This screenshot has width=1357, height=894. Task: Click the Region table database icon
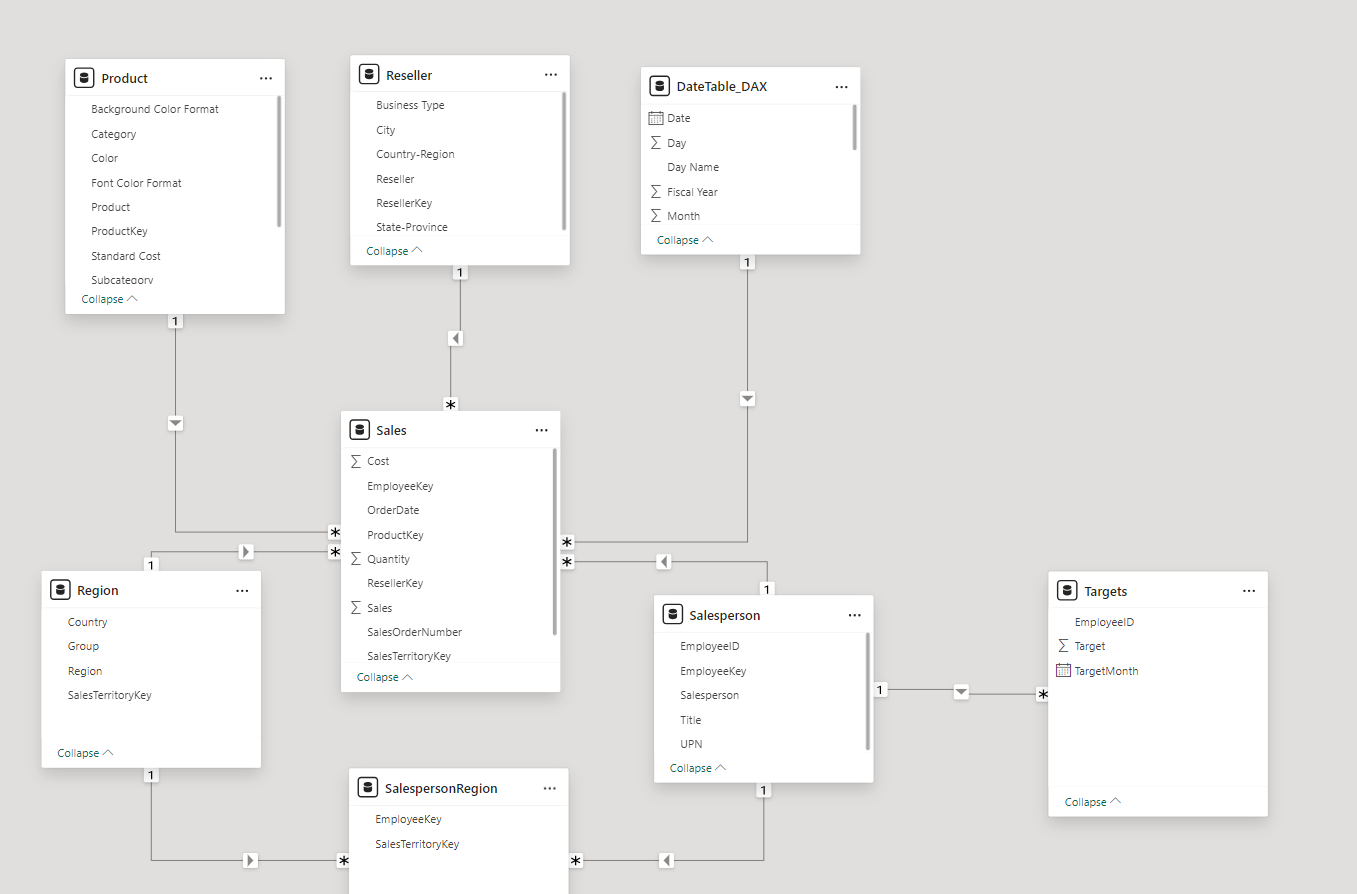pos(60,590)
